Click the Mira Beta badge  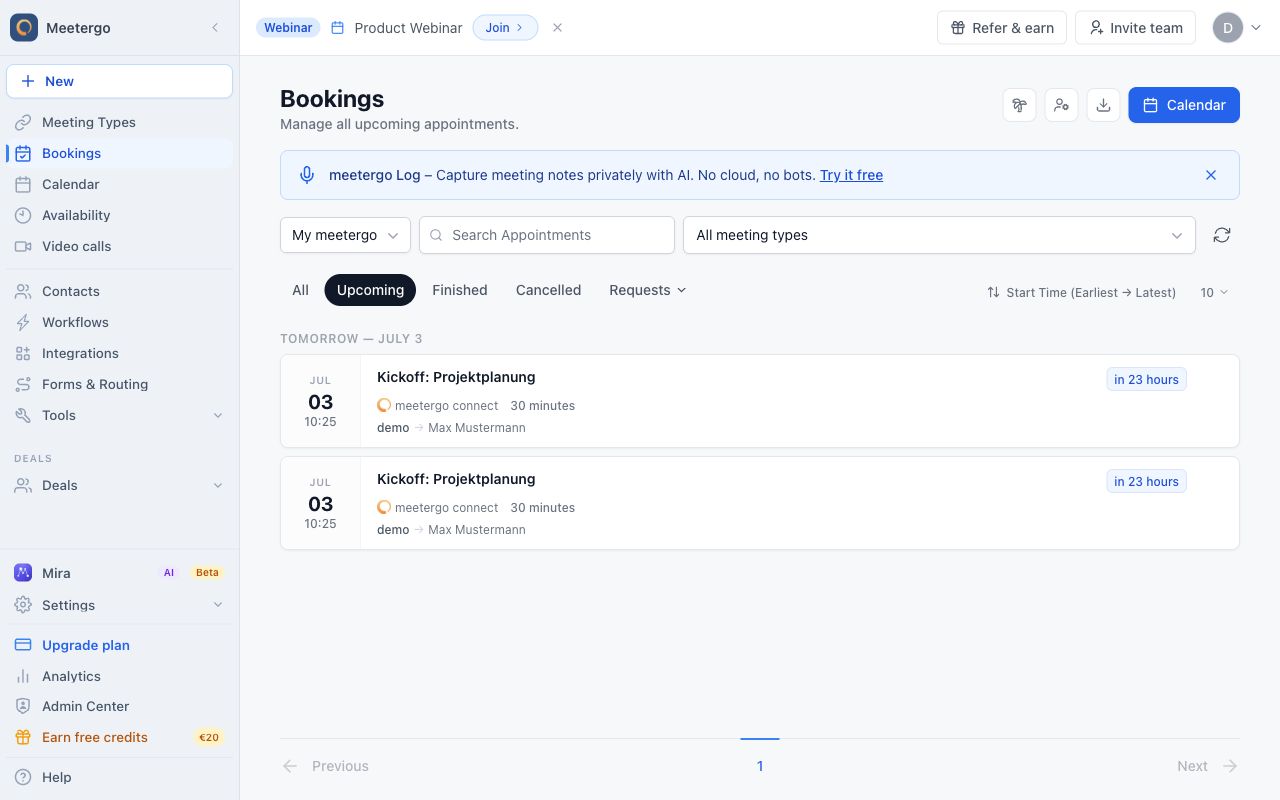coord(207,573)
